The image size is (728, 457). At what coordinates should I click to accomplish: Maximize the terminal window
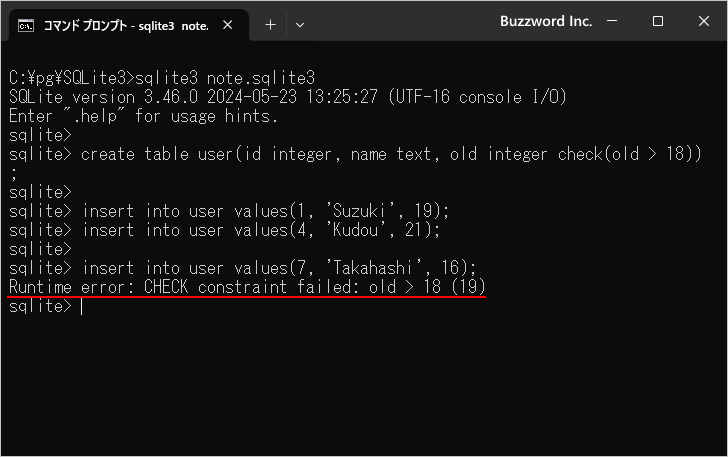[x=658, y=21]
